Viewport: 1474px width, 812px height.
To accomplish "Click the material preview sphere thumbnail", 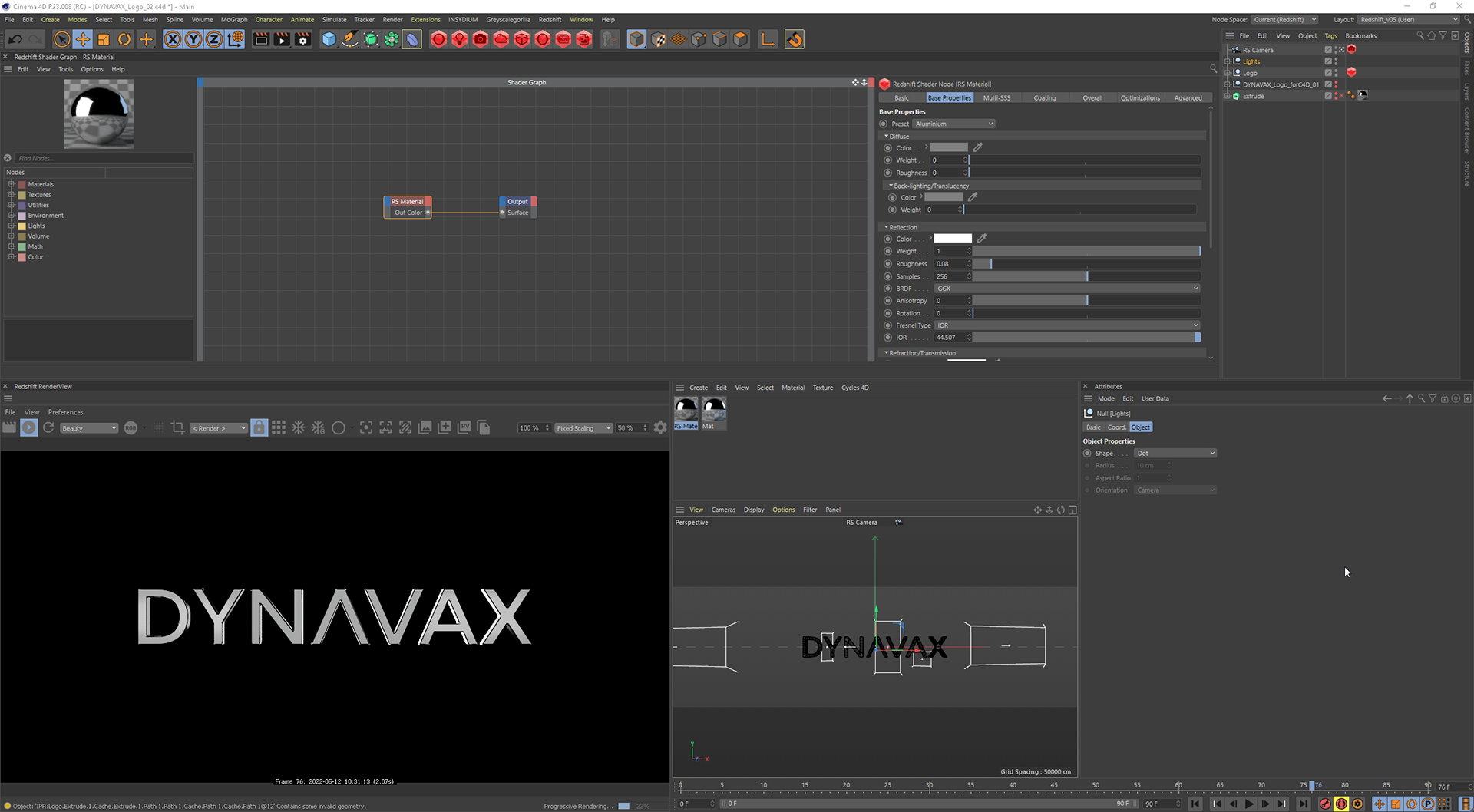I will (98, 114).
